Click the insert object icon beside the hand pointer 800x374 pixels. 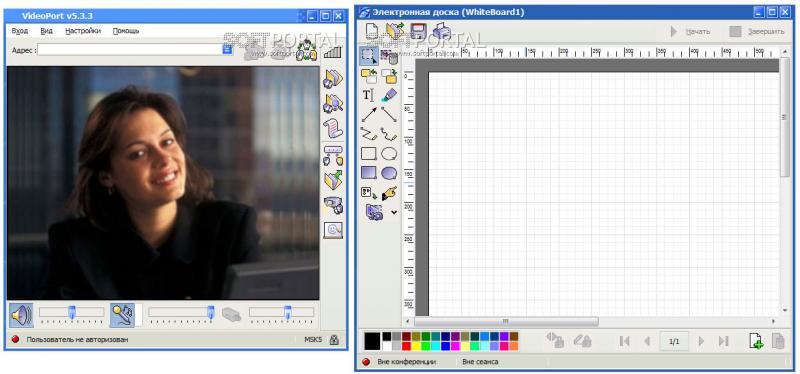pyautogui.click(x=369, y=193)
